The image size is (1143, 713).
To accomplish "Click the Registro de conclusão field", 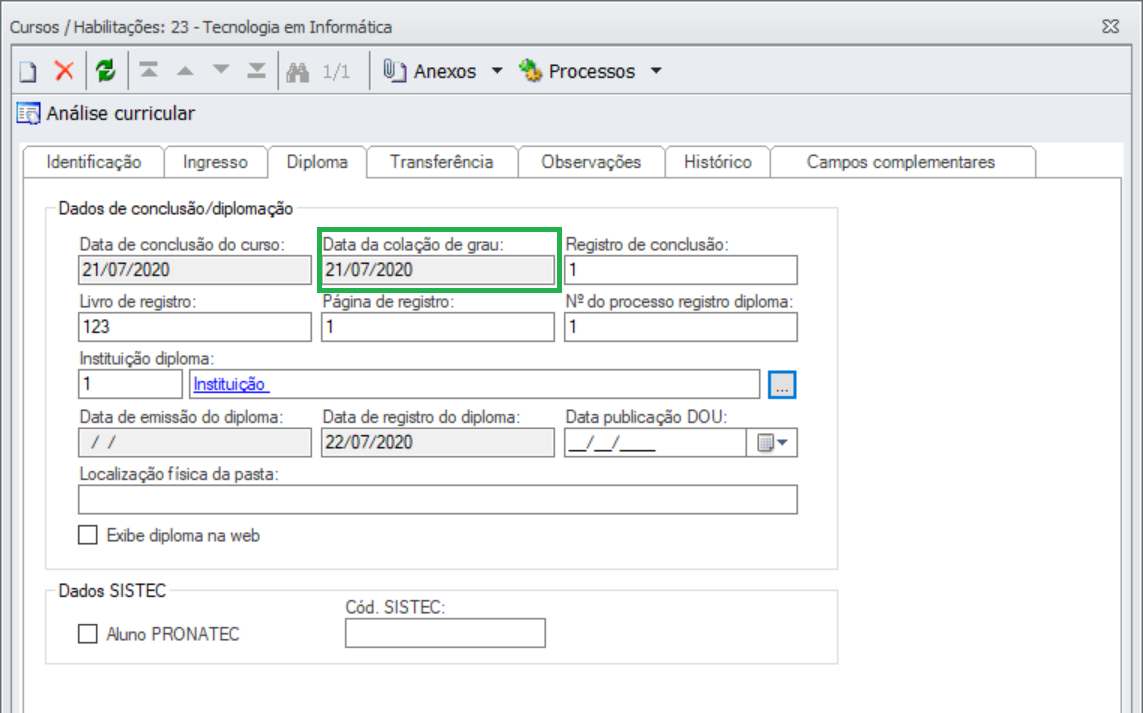I will pos(681,270).
